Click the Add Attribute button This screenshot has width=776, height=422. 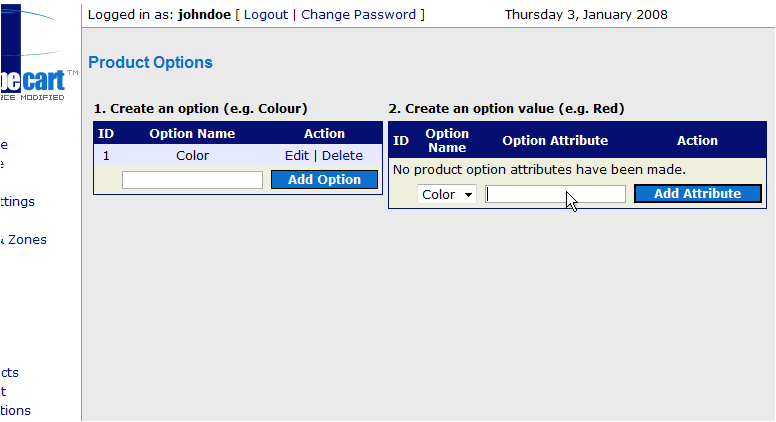pyautogui.click(x=697, y=193)
